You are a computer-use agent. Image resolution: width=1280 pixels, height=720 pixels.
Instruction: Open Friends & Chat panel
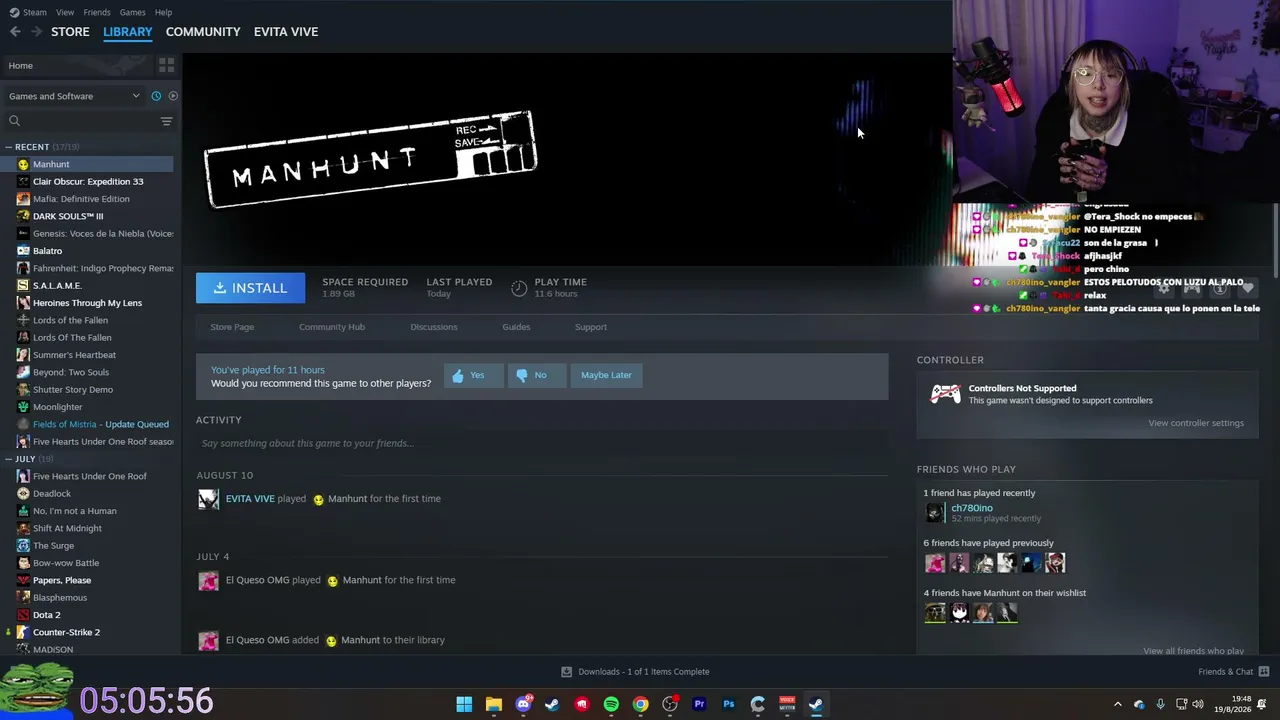click(x=1233, y=672)
